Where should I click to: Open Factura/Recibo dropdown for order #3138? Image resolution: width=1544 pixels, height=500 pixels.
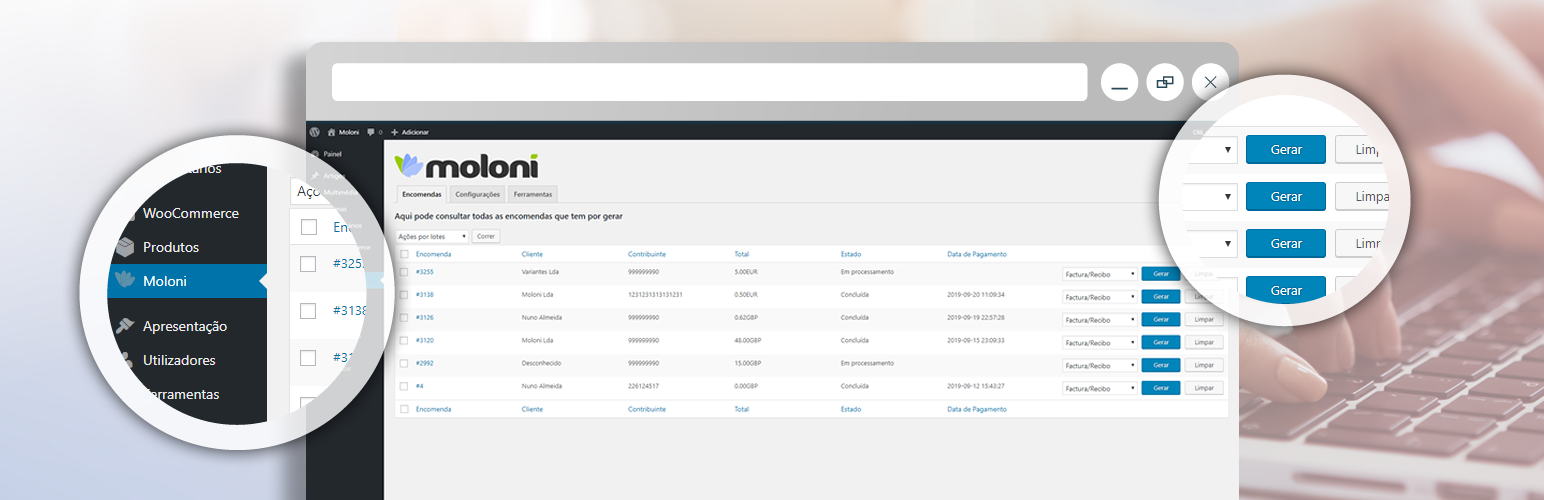pos(1100,297)
